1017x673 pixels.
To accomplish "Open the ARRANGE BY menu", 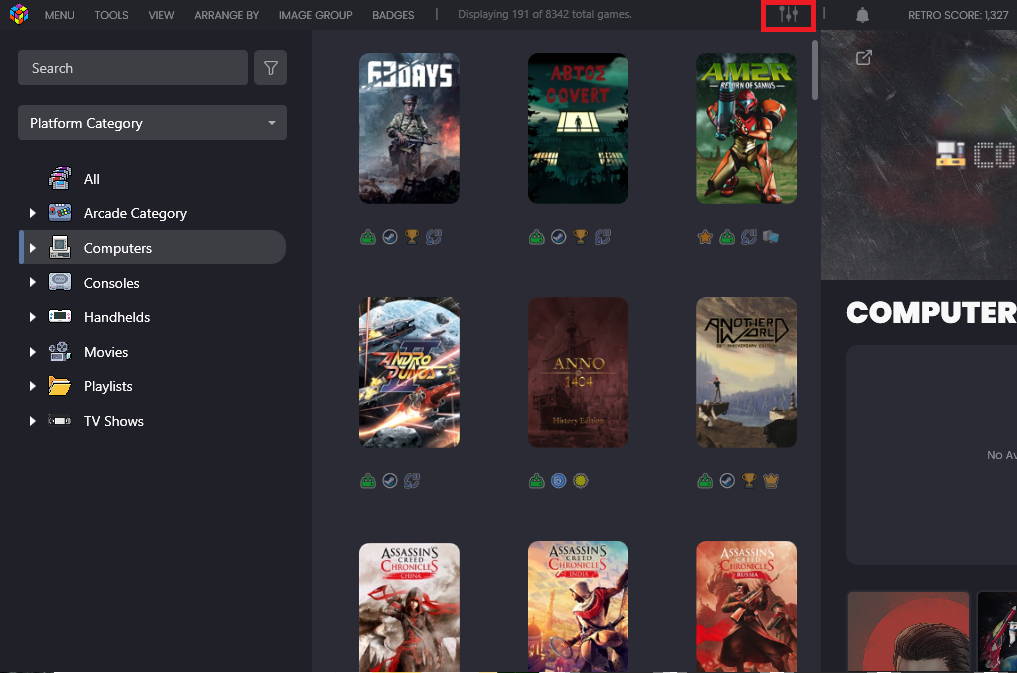I will tap(226, 15).
